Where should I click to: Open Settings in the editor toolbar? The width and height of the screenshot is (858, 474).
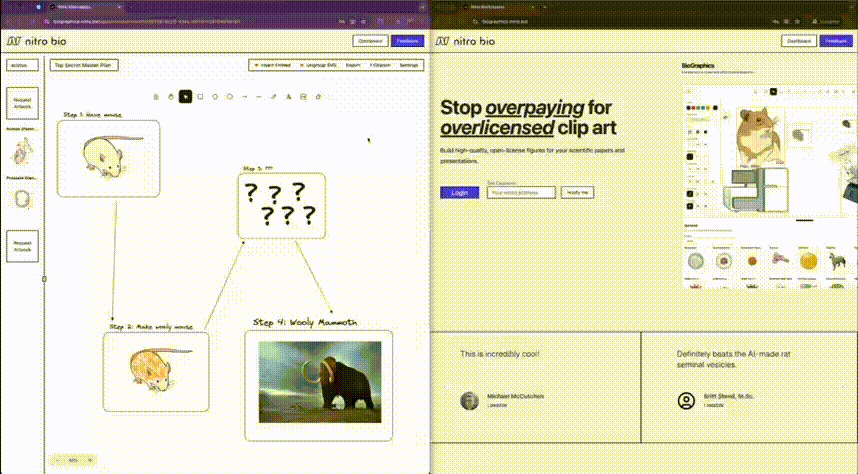click(x=409, y=65)
